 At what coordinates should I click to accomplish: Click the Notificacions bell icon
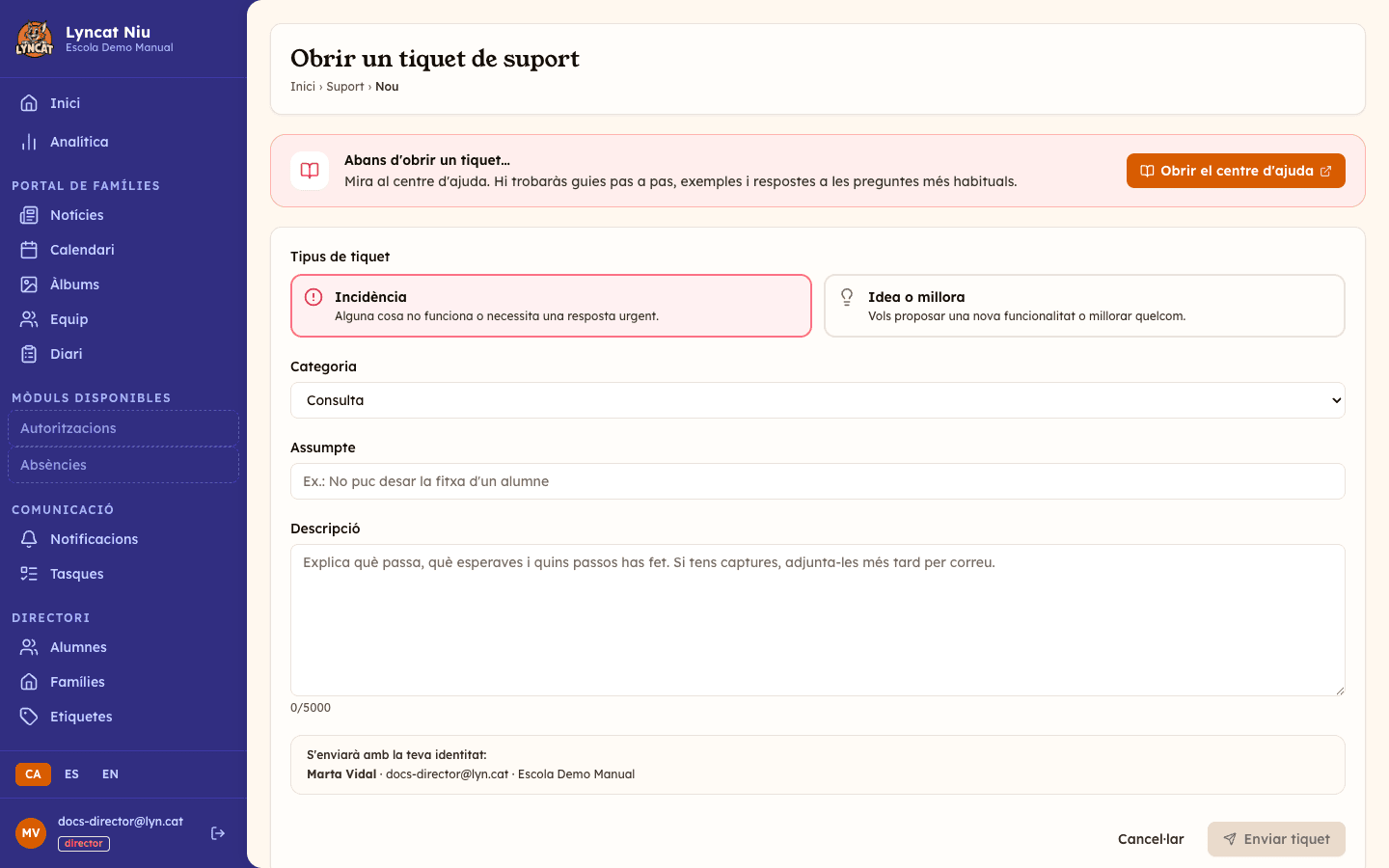[29, 539]
